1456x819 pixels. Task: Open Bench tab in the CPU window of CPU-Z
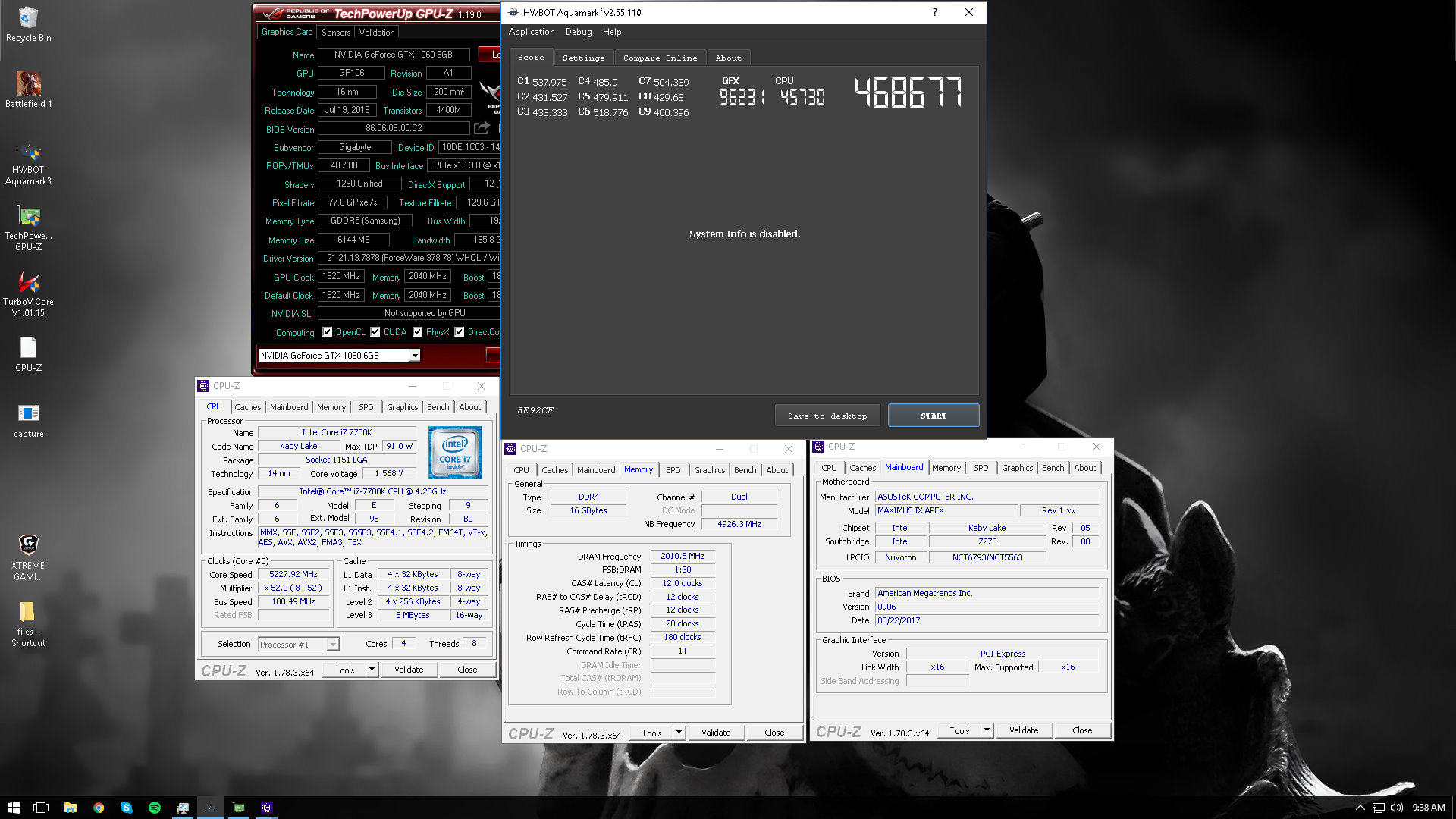pos(438,407)
